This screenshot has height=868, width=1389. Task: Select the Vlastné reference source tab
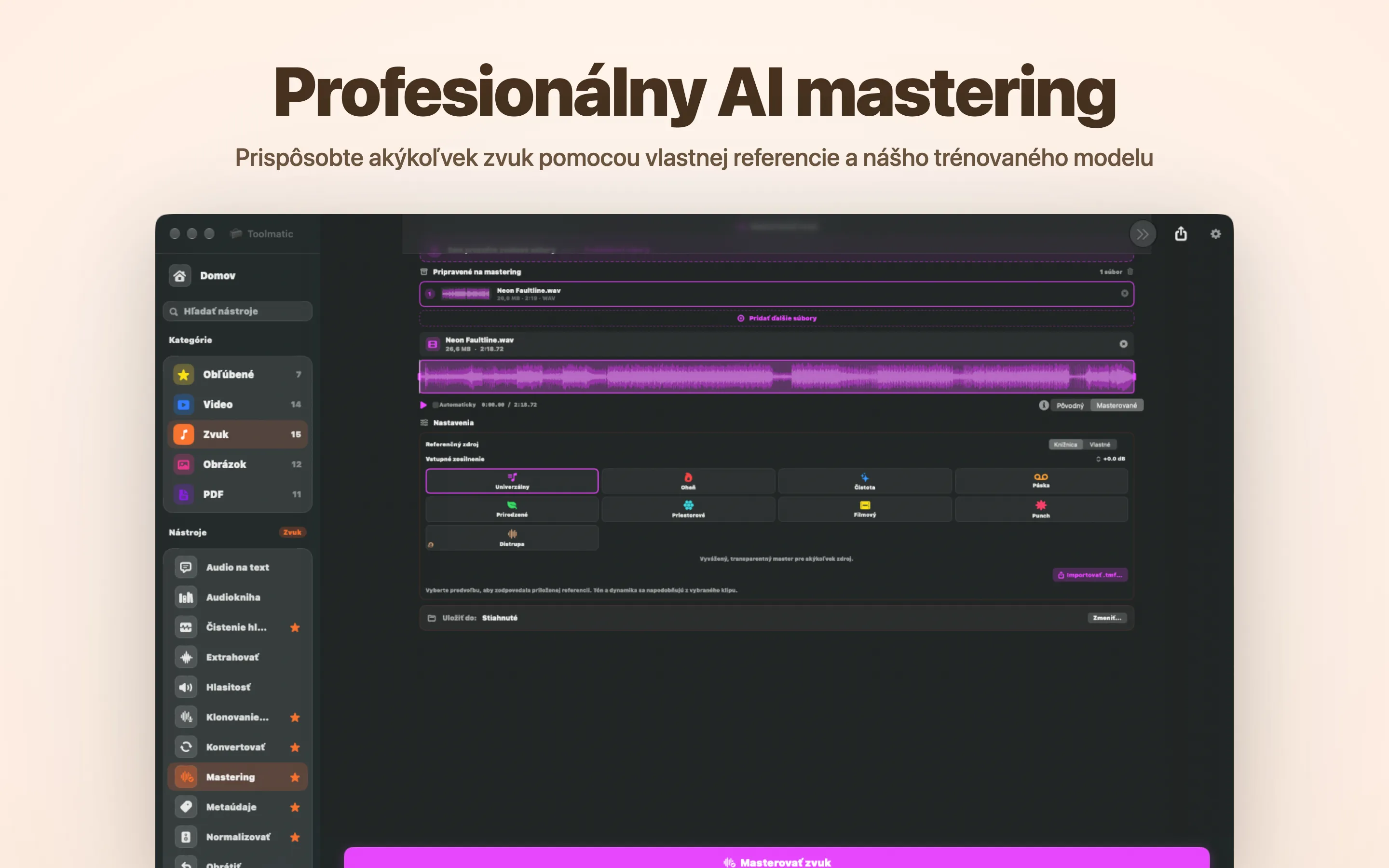point(1100,444)
